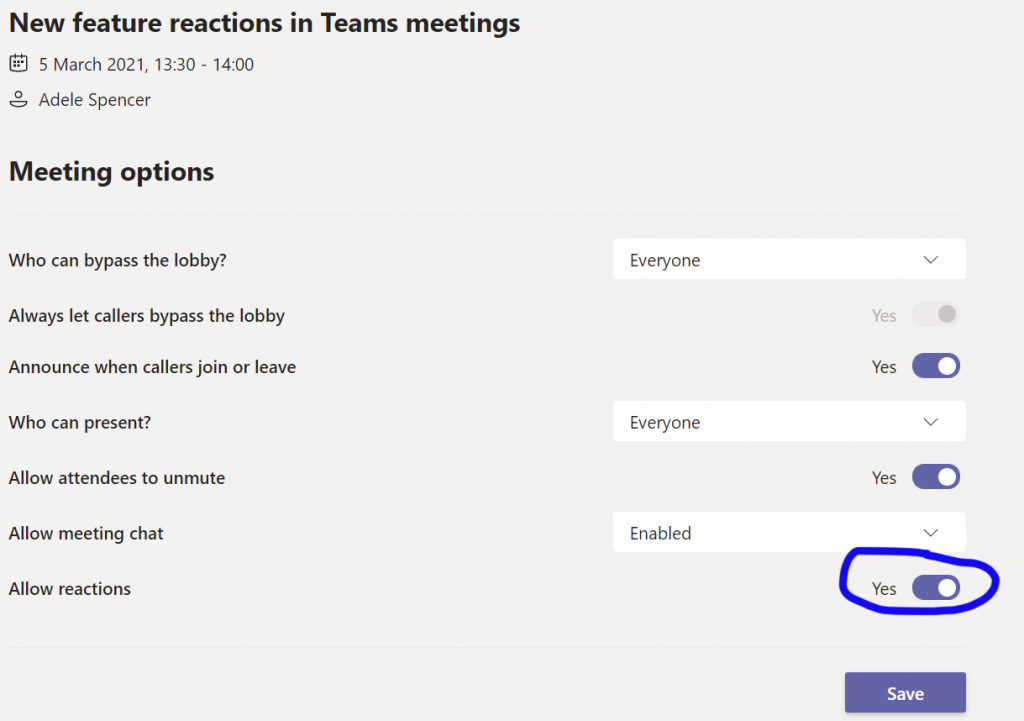Disable Announce when callers join or leave
This screenshot has width=1024, height=721.
coord(936,366)
